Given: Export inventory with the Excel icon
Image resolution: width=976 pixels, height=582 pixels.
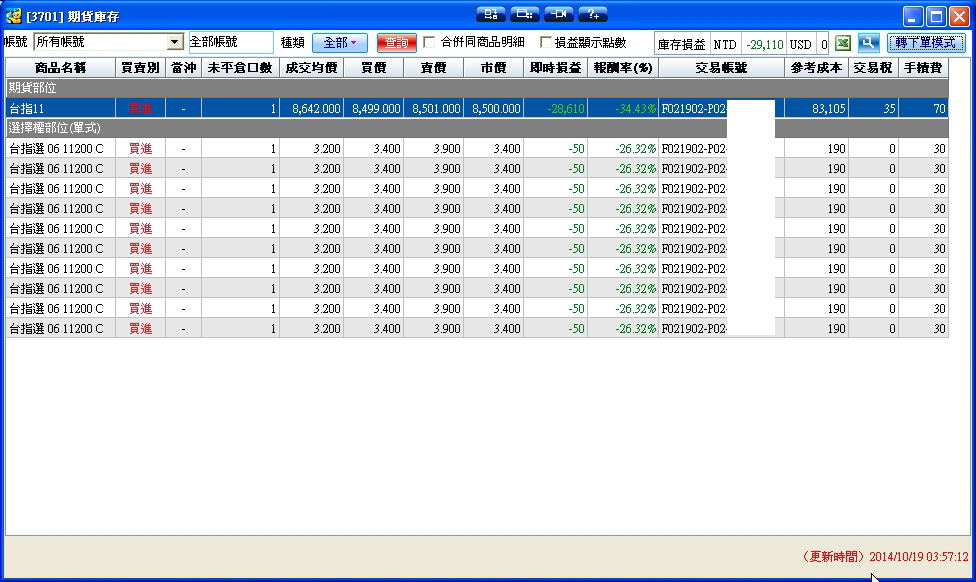Looking at the screenshot, I should 843,43.
